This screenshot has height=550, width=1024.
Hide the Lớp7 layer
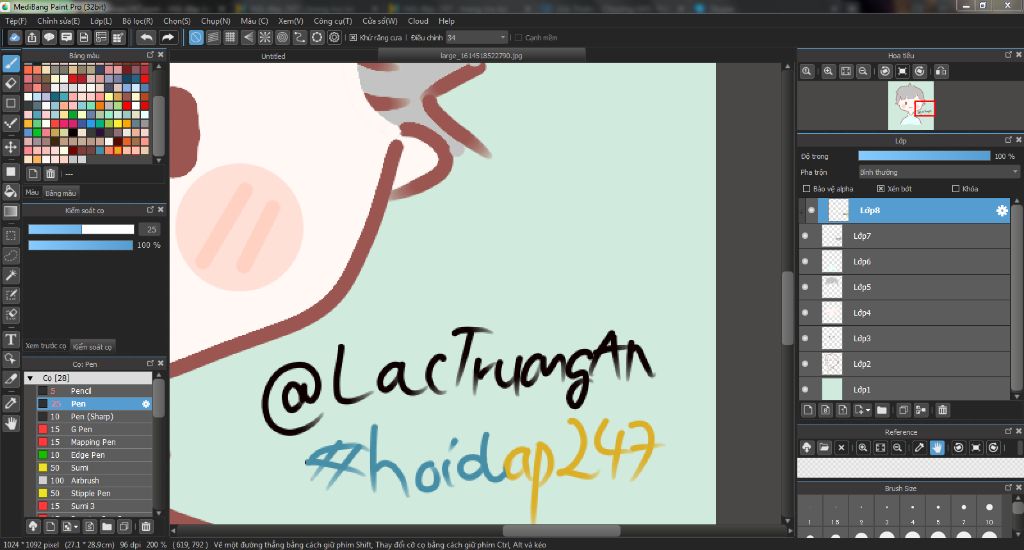(x=805, y=236)
